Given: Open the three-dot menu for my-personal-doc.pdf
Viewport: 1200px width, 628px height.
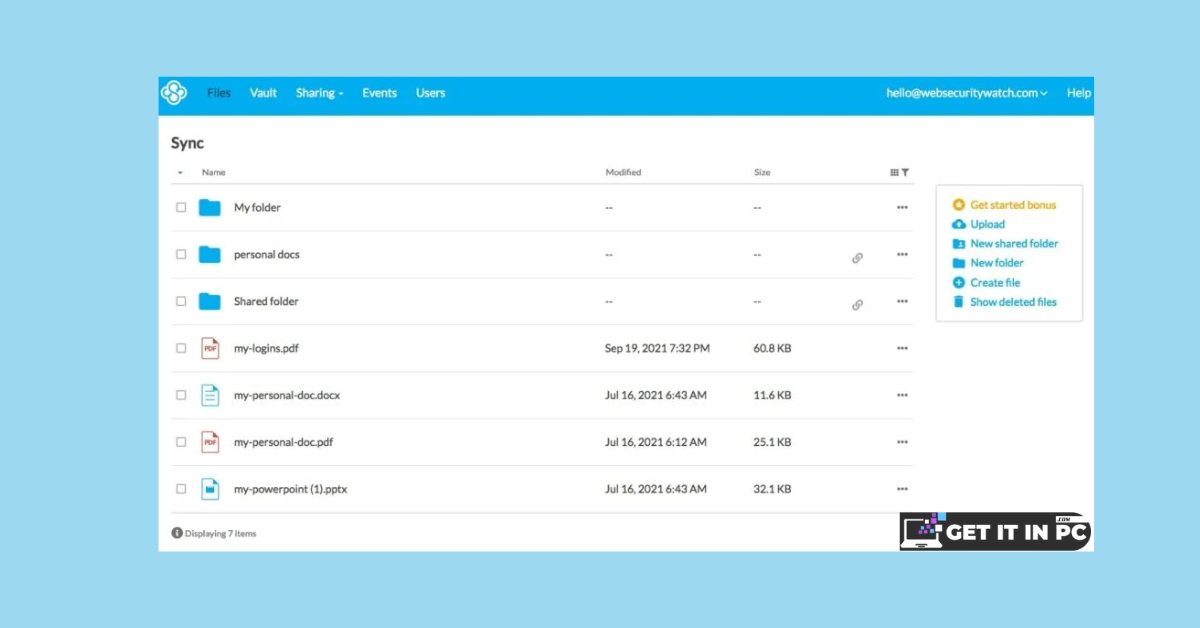Looking at the screenshot, I should 902,442.
